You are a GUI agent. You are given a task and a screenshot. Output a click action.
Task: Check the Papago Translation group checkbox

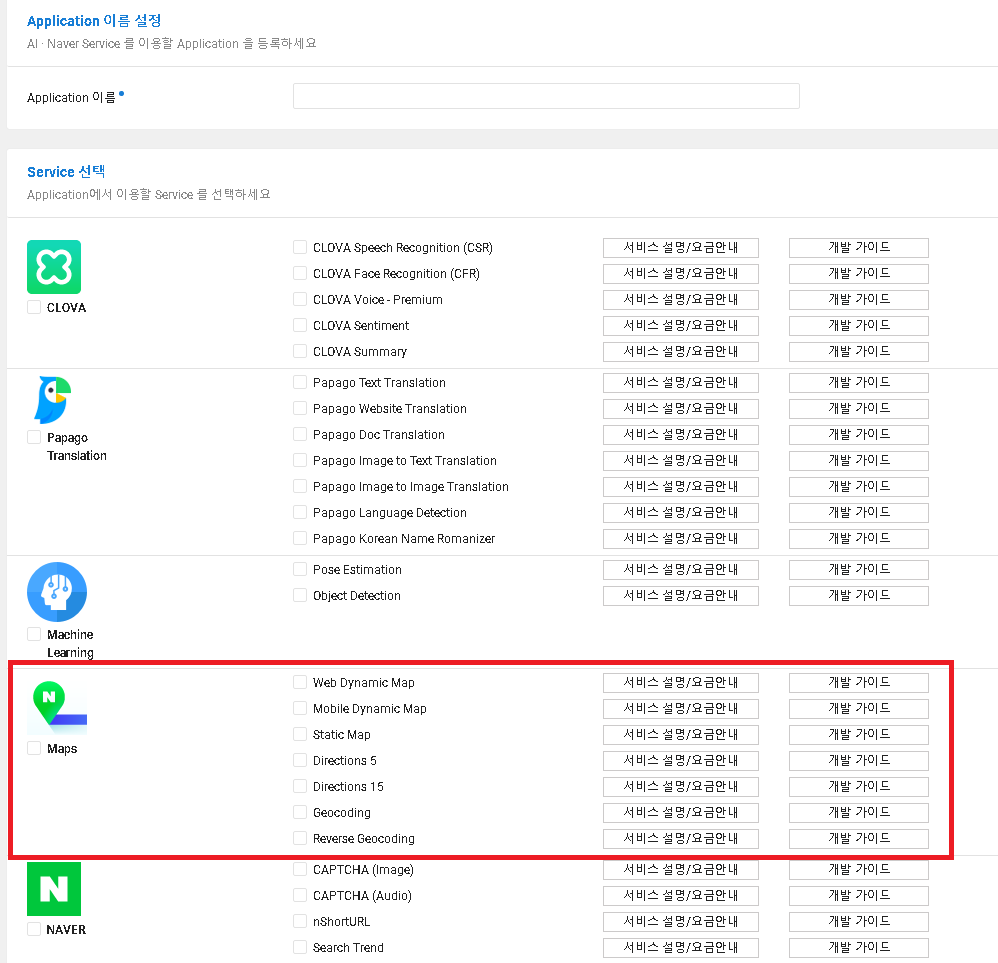(x=34, y=437)
